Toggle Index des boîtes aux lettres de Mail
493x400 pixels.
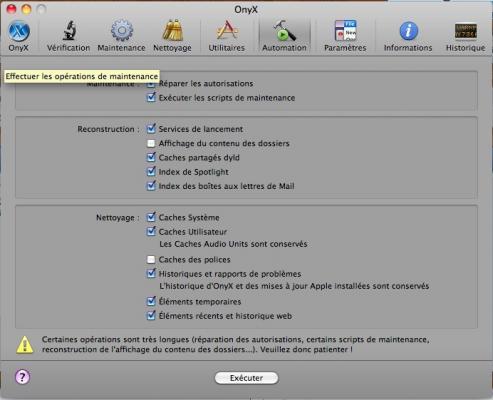click(151, 186)
